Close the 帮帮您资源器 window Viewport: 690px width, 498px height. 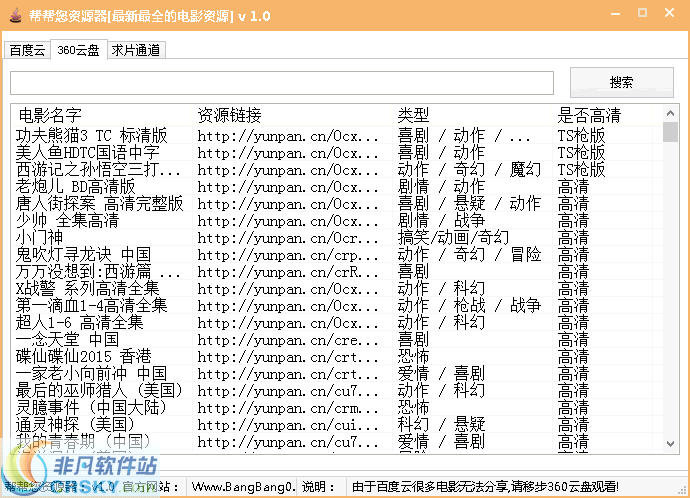pyautogui.click(x=669, y=13)
